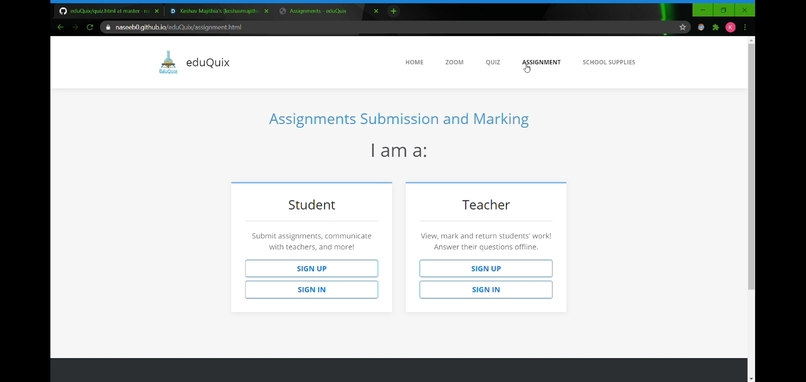Close the GitHub eduQuix quiz.html tab

[x=157, y=11]
